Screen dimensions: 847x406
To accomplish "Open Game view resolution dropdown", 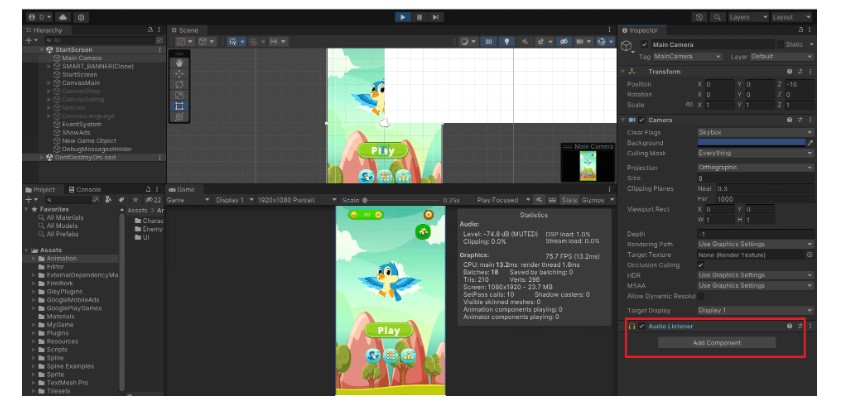I will (x=297, y=200).
